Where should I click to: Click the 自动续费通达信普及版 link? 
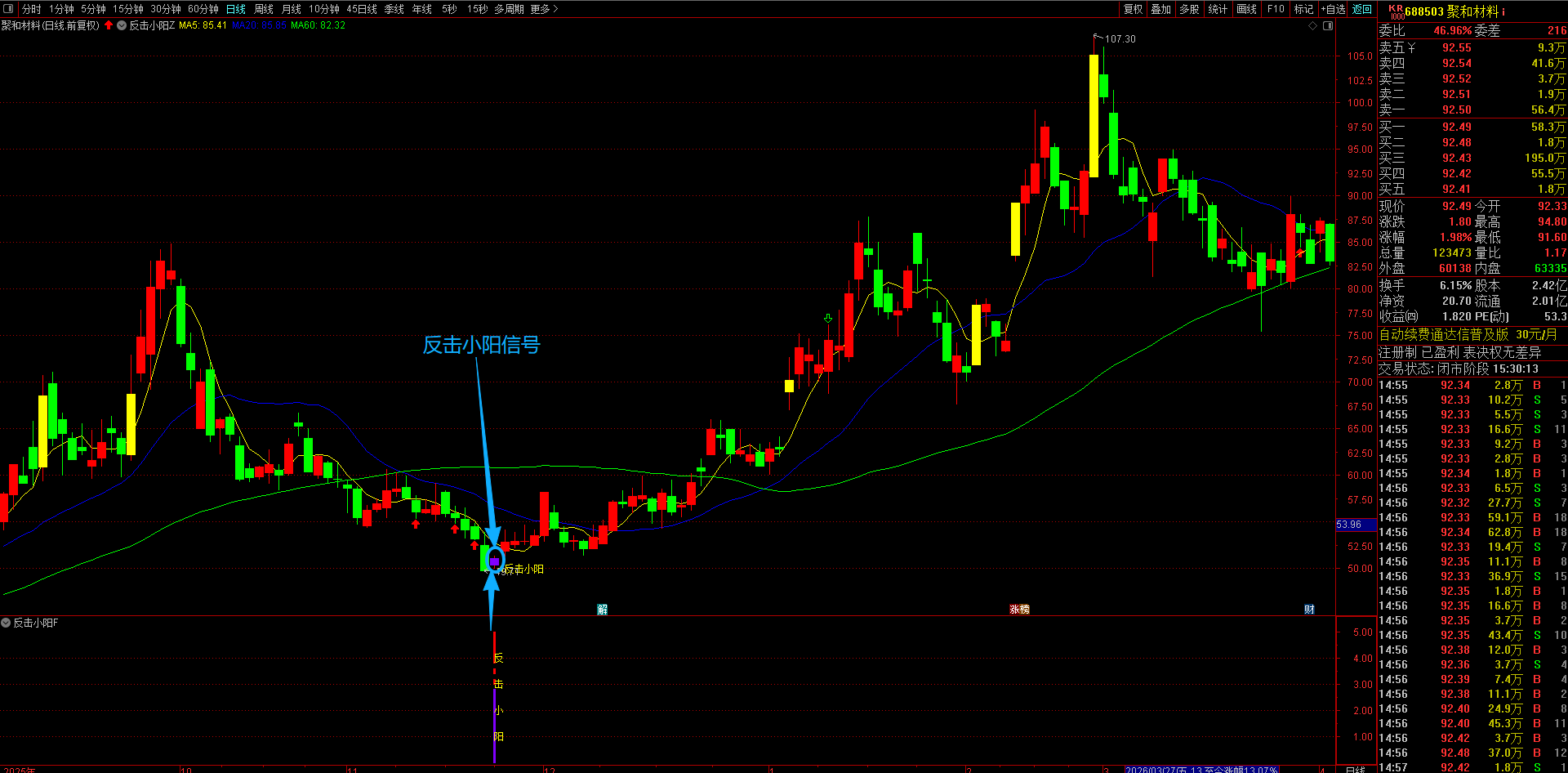(x=1444, y=335)
